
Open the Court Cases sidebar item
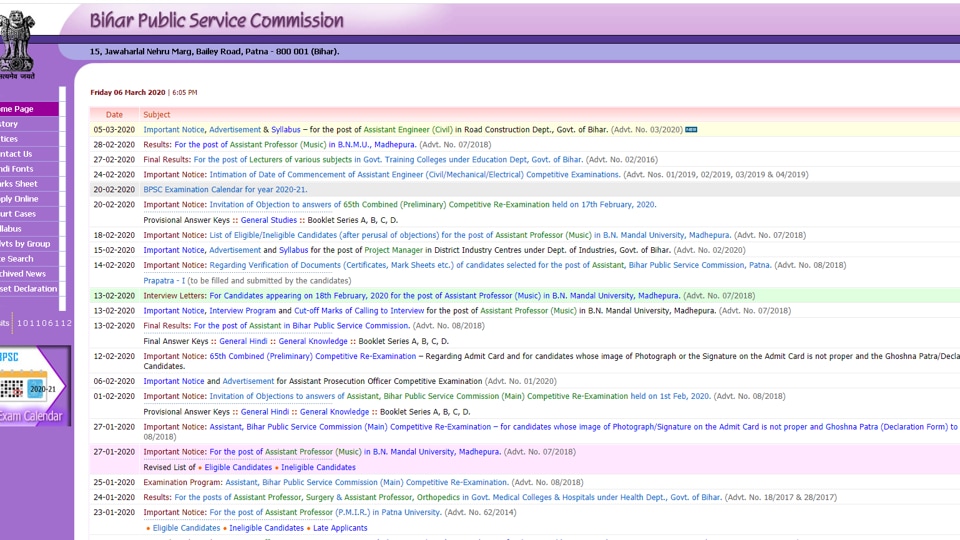click(x=29, y=214)
